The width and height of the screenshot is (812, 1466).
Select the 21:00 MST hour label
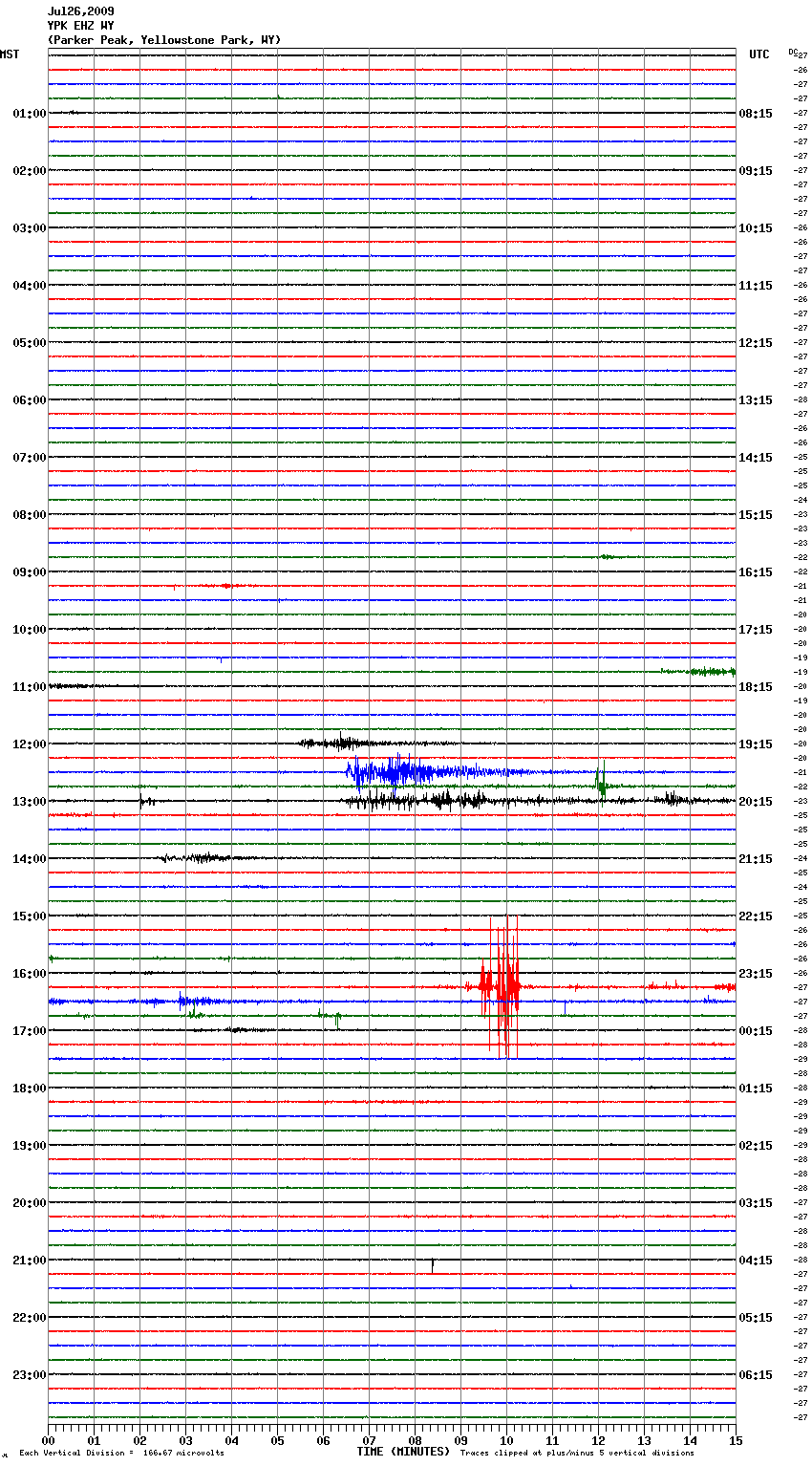pyautogui.click(x=29, y=1261)
